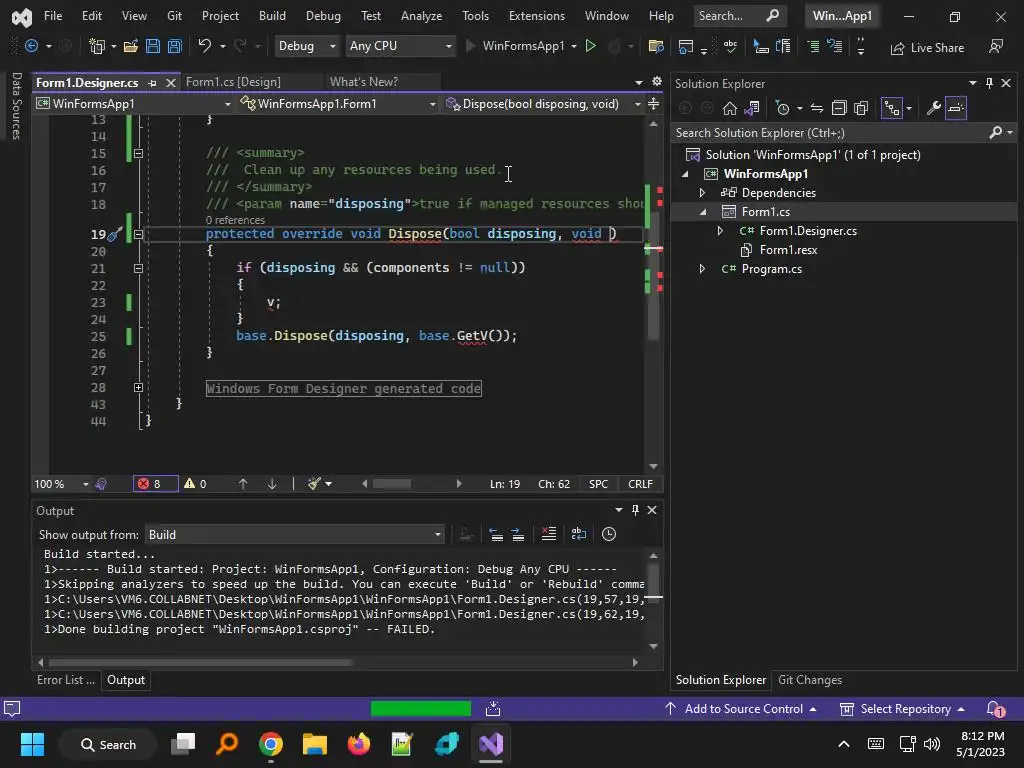Collapse the Form1.cs tree node

coord(703,212)
